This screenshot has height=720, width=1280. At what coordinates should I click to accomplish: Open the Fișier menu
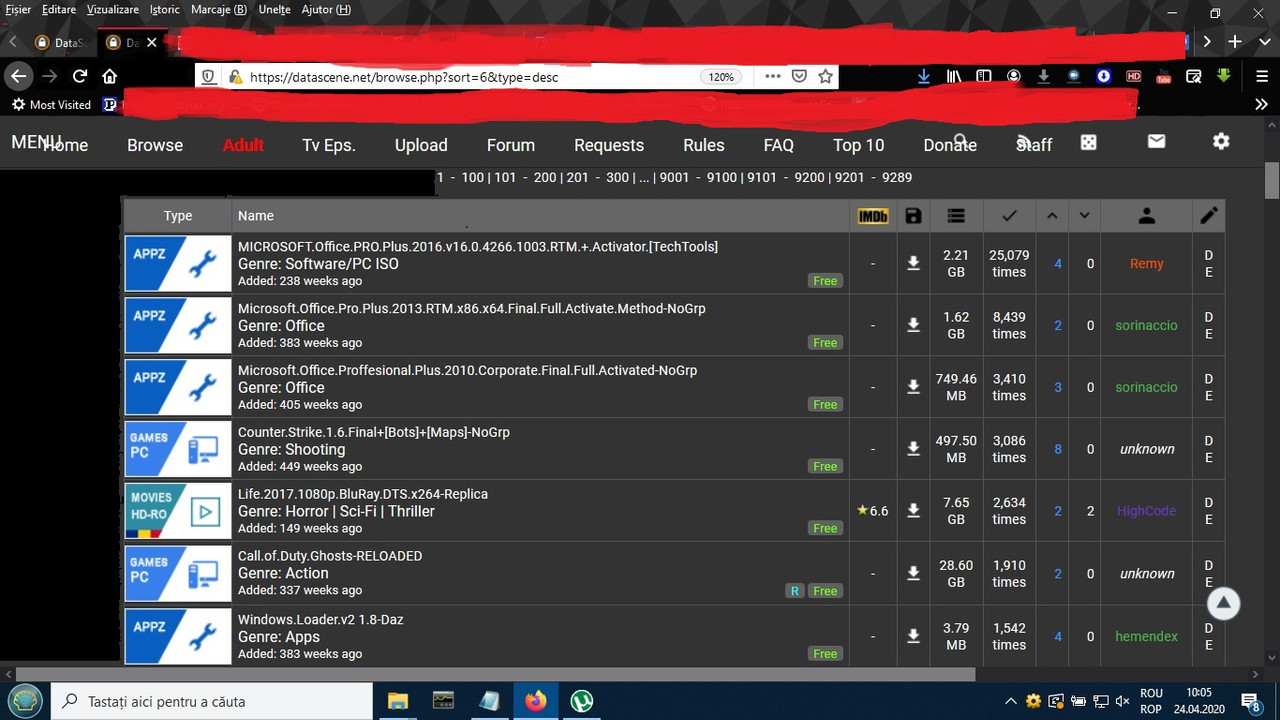[18, 10]
